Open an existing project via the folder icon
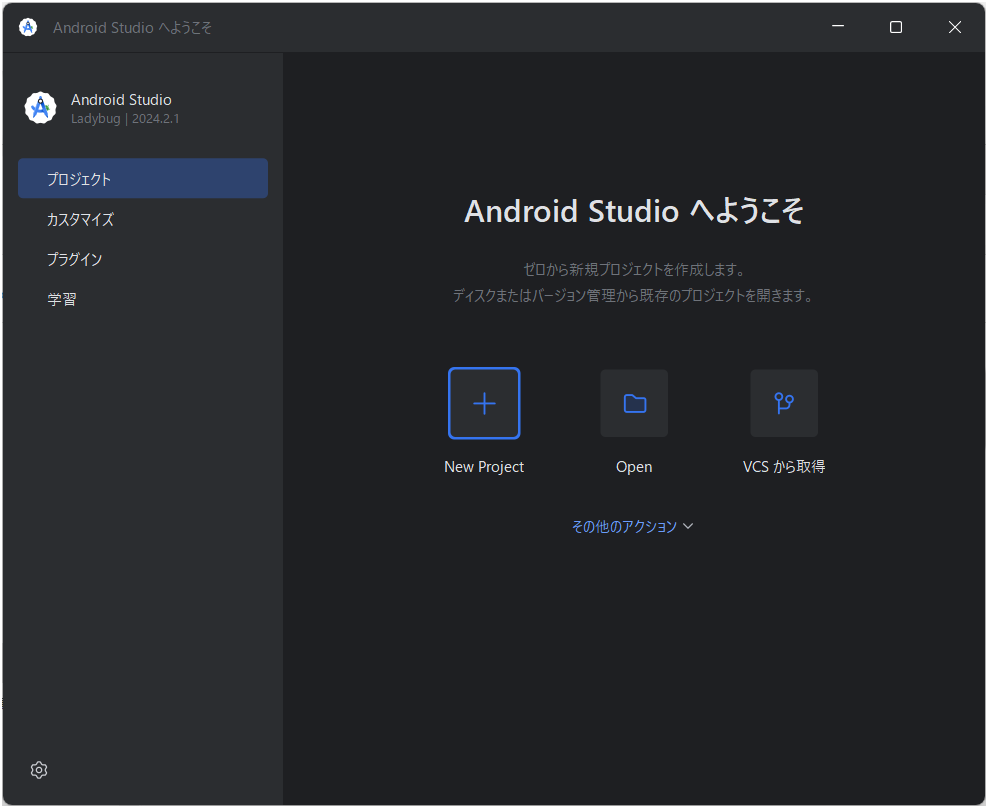The height and width of the screenshot is (808, 988). coord(634,403)
